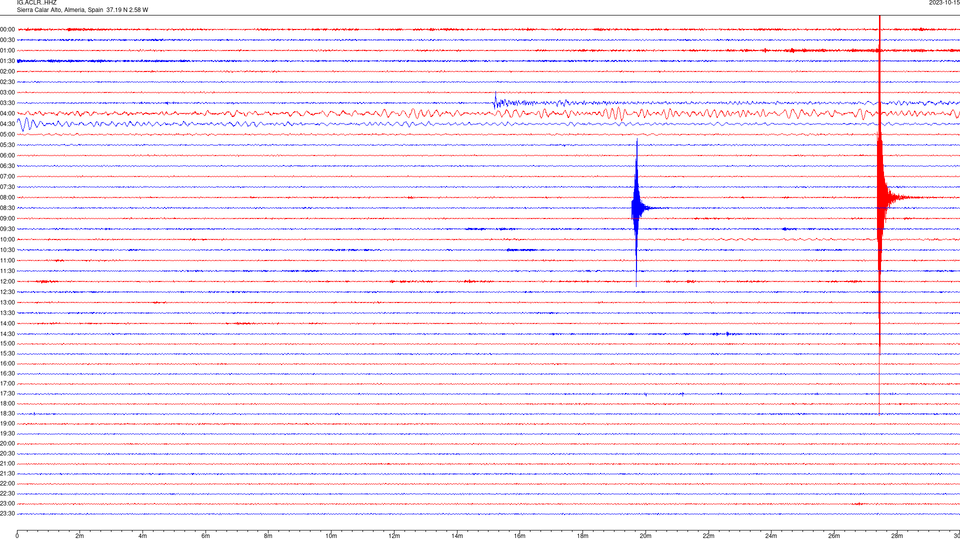Click the "03:30" trace time label
Screen dimensions: 960x540
[x=8, y=103]
